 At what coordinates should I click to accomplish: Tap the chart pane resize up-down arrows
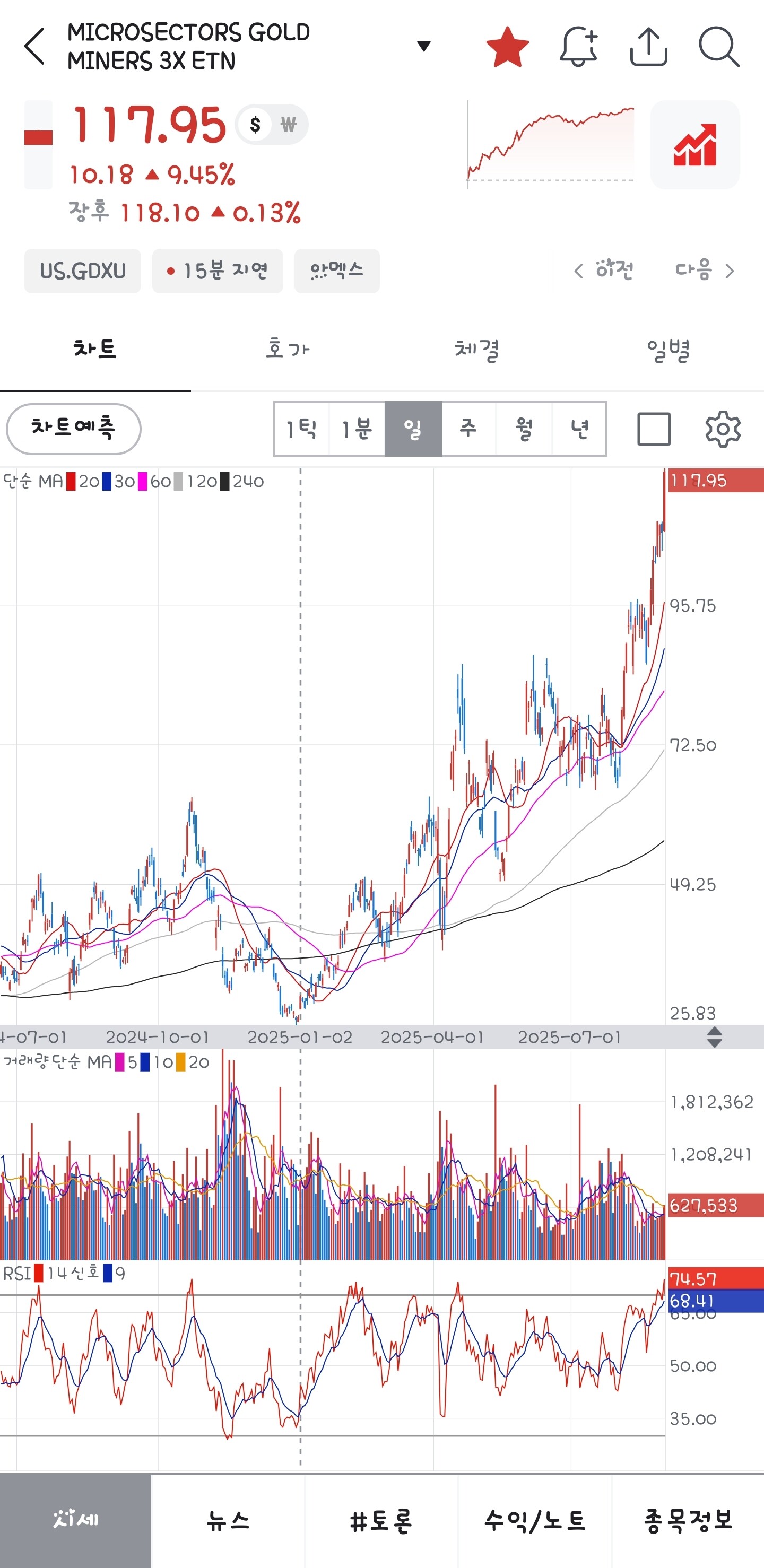coord(715,1037)
